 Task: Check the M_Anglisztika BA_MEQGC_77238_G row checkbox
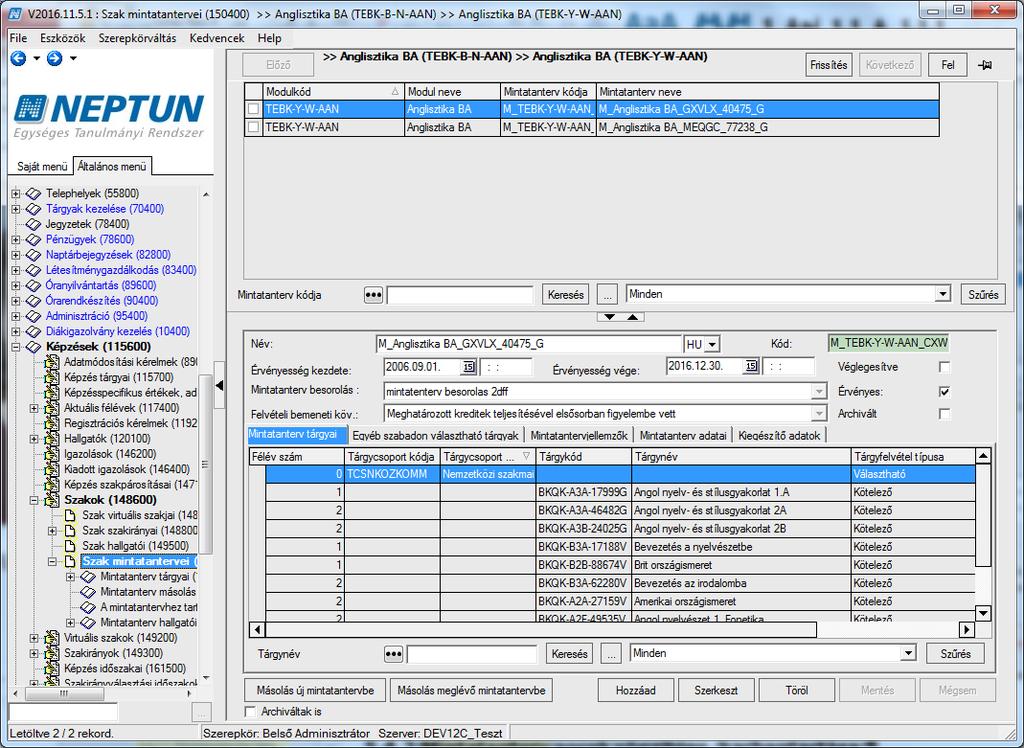coord(253,127)
